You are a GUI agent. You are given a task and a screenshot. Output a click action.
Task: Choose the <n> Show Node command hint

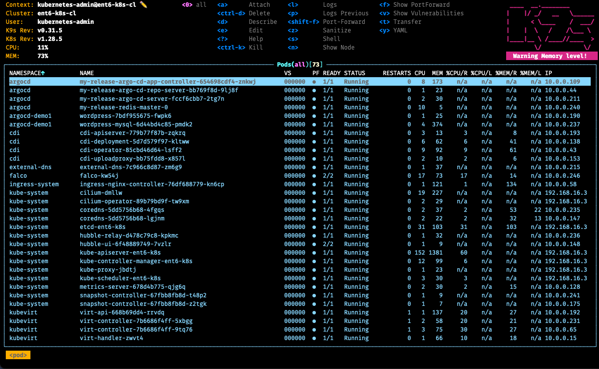(321, 47)
